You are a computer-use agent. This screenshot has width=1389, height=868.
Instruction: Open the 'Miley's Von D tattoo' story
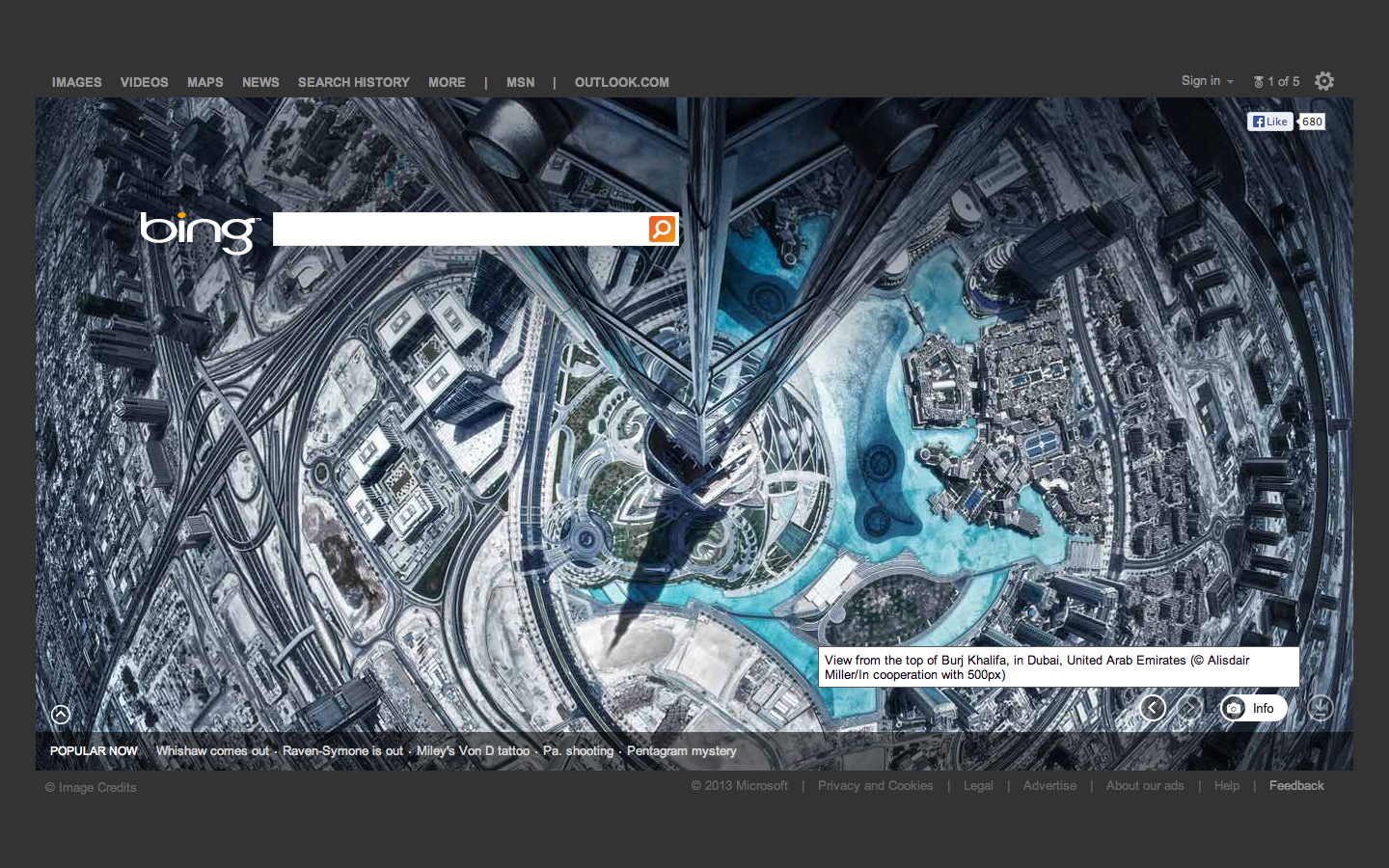(473, 750)
